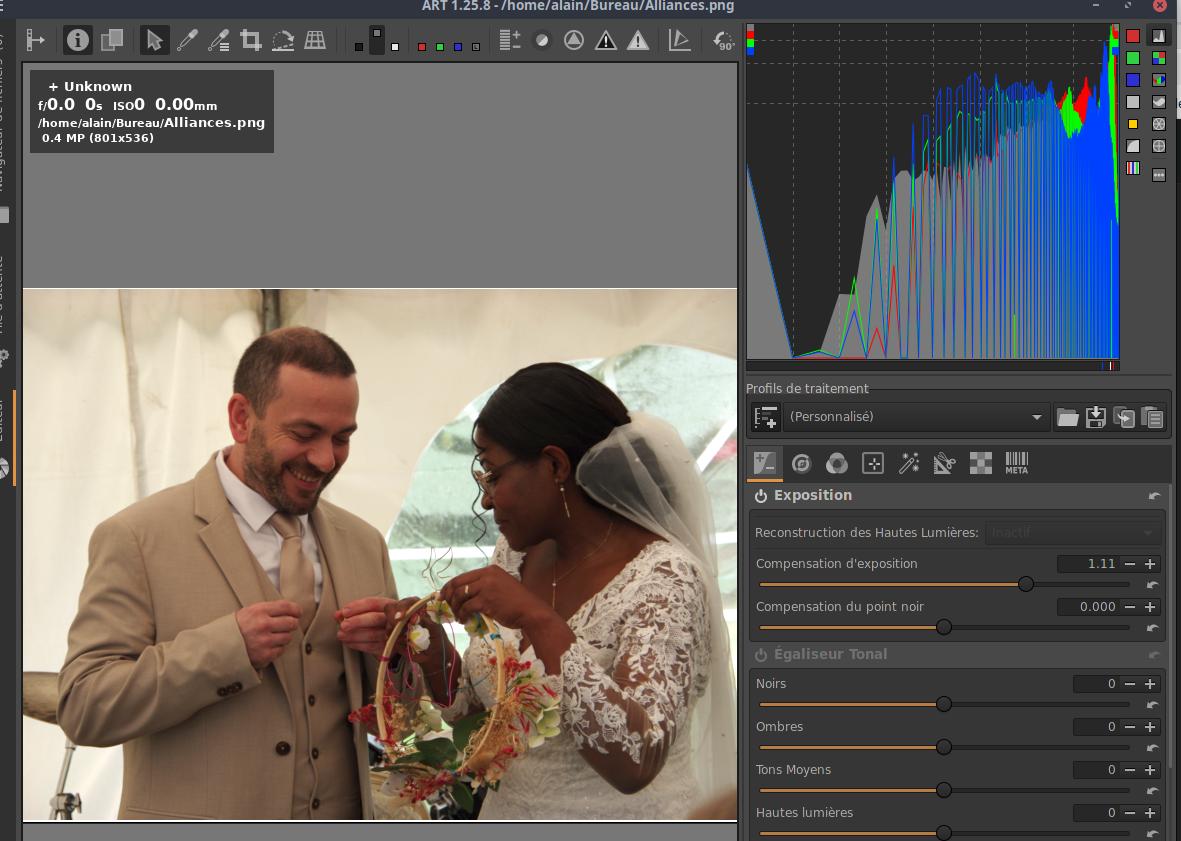Paste processing profile from clipboard

[1153, 417]
